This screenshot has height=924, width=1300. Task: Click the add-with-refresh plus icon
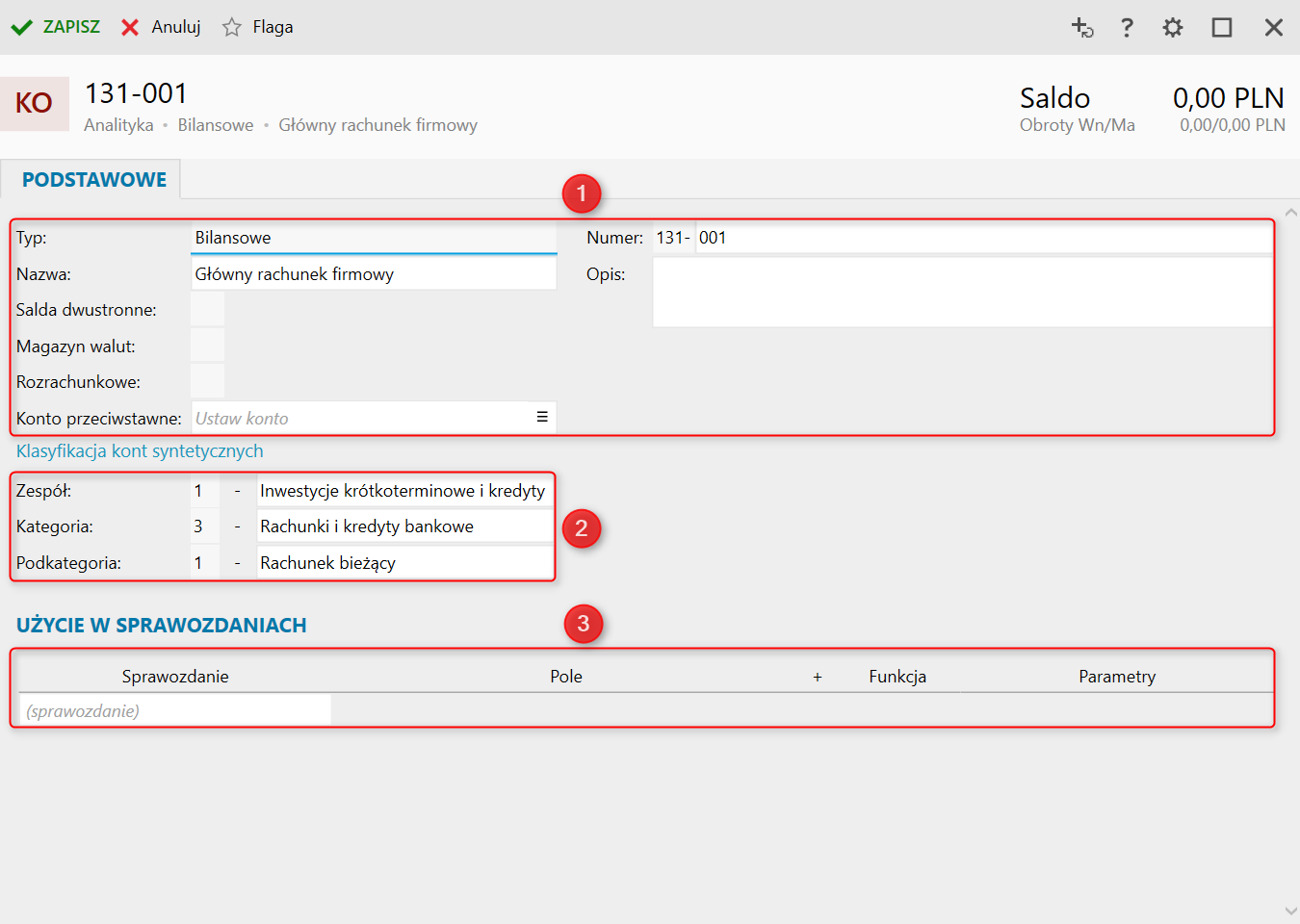click(x=1082, y=27)
